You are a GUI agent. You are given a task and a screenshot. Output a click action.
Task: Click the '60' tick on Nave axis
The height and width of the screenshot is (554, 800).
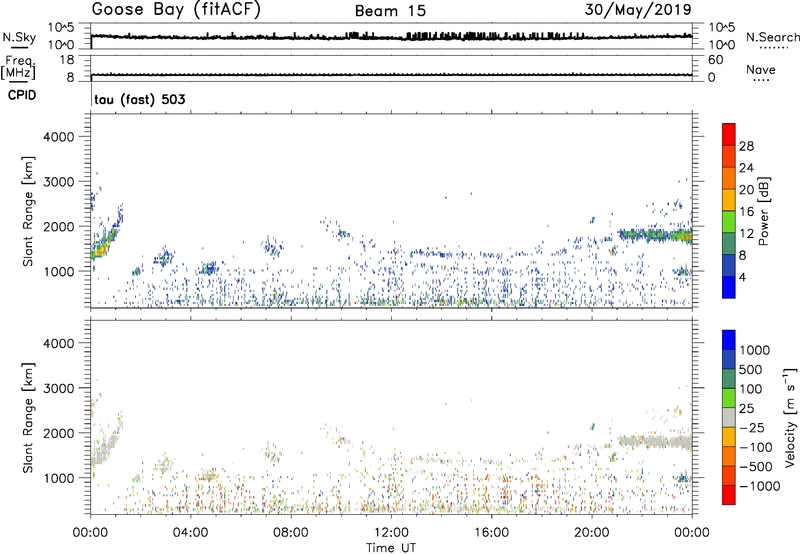click(715, 60)
